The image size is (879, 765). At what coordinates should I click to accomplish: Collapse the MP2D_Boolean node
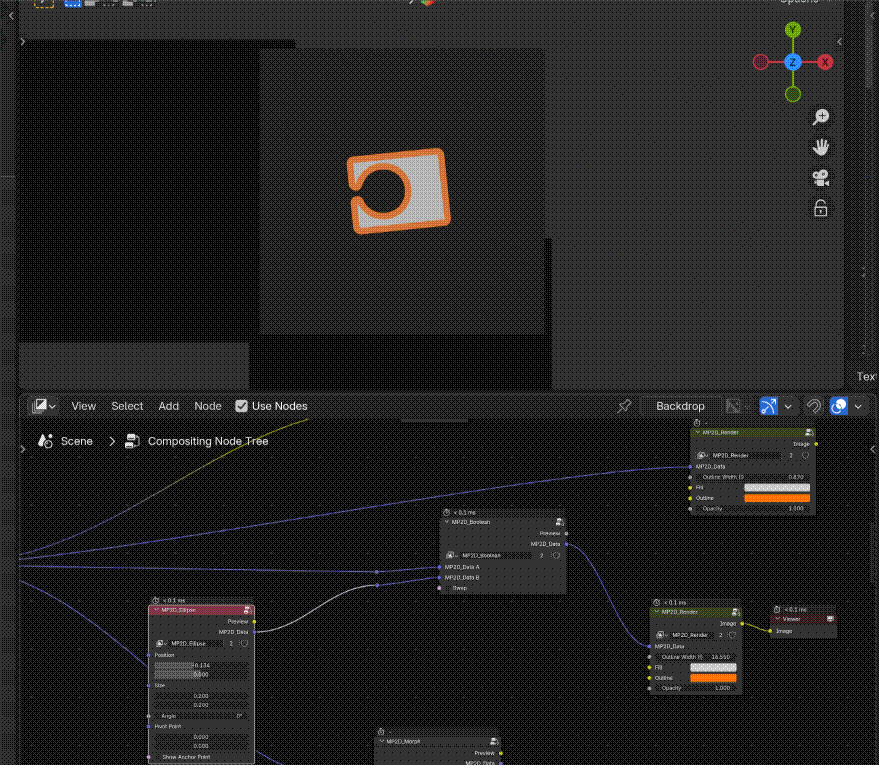pyautogui.click(x=447, y=522)
